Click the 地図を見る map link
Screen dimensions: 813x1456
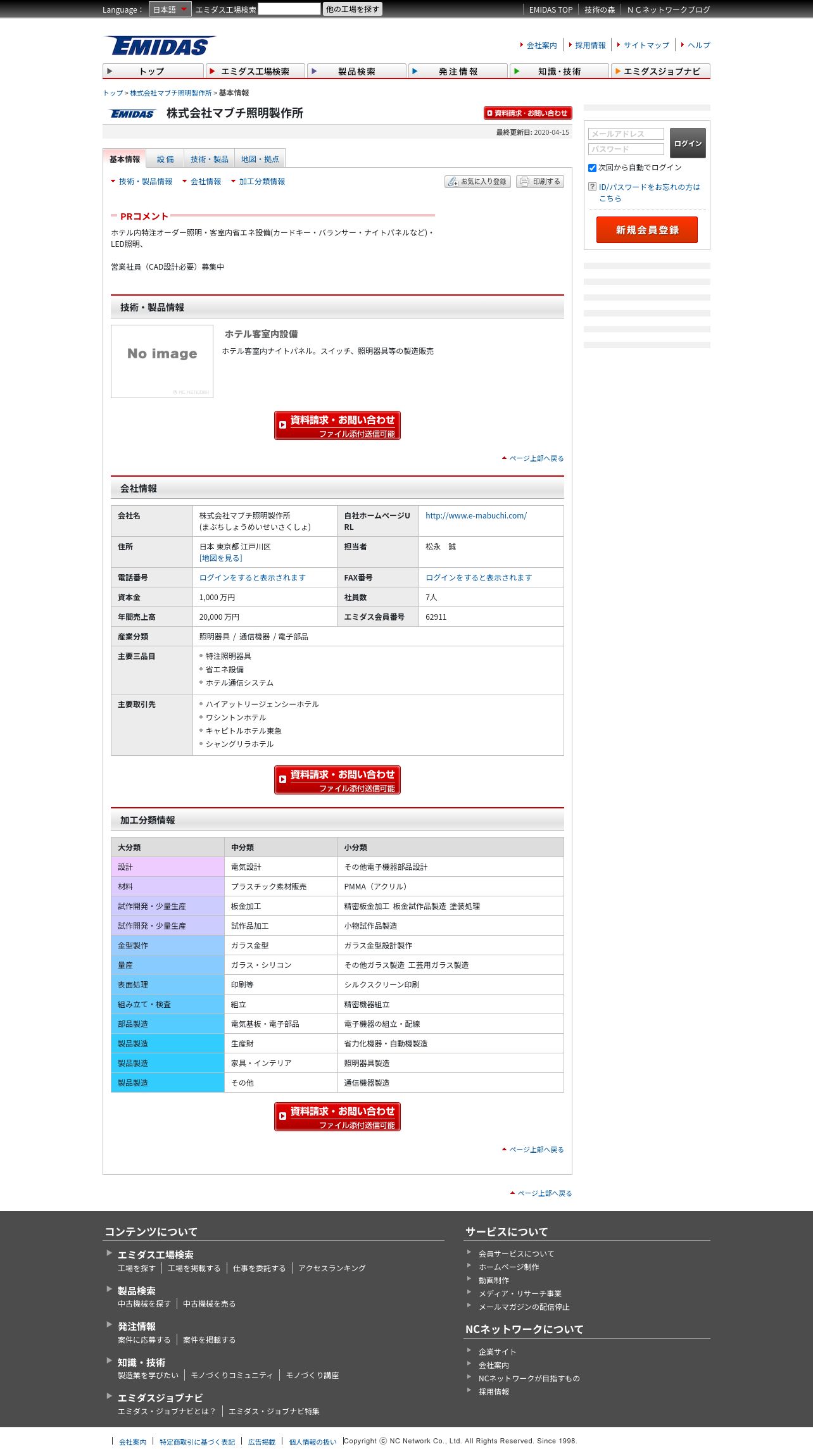(x=221, y=558)
